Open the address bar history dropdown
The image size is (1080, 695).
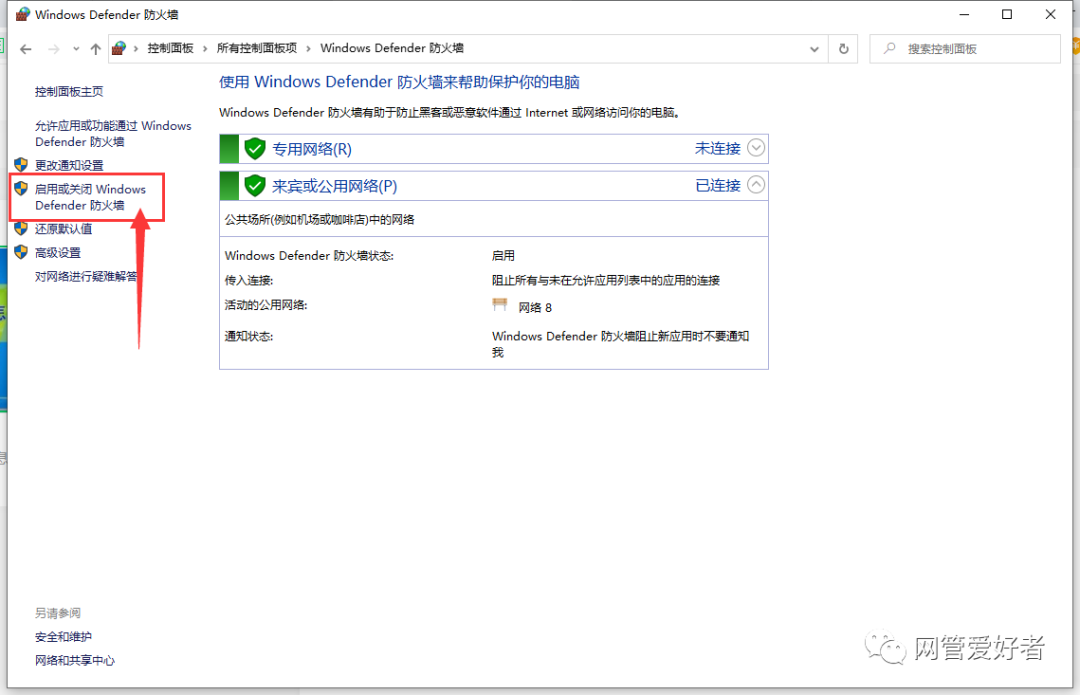(x=814, y=49)
